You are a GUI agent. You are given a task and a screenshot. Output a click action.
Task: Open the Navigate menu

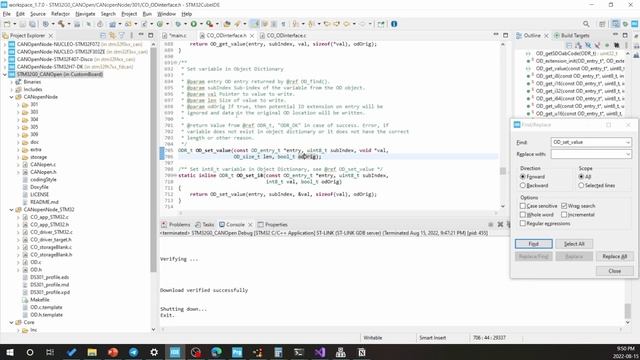(85, 14)
